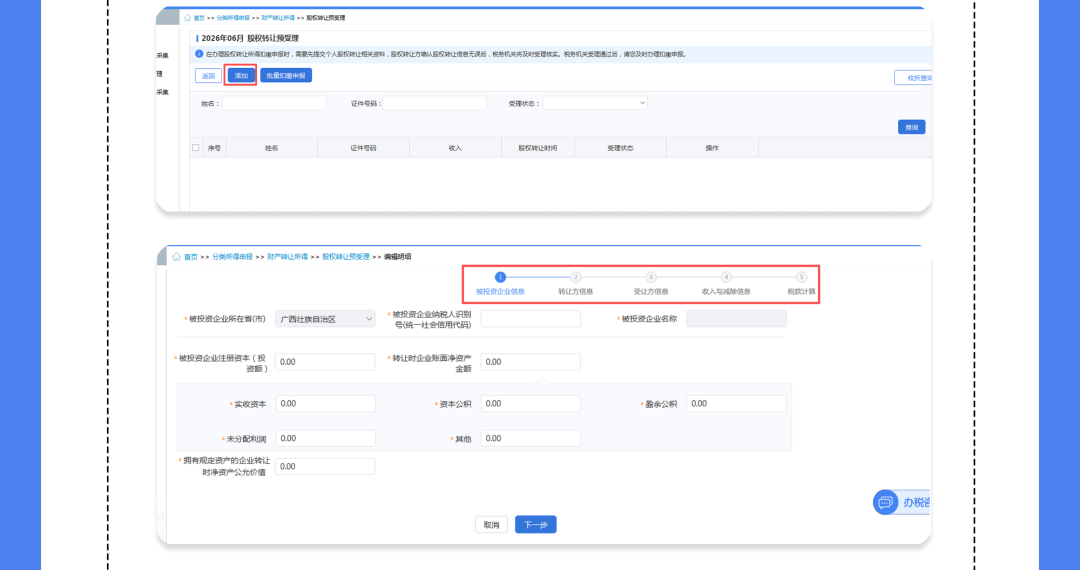1080x570 pixels.
Task: Click the 下一步 button
Action: (x=536, y=525)
